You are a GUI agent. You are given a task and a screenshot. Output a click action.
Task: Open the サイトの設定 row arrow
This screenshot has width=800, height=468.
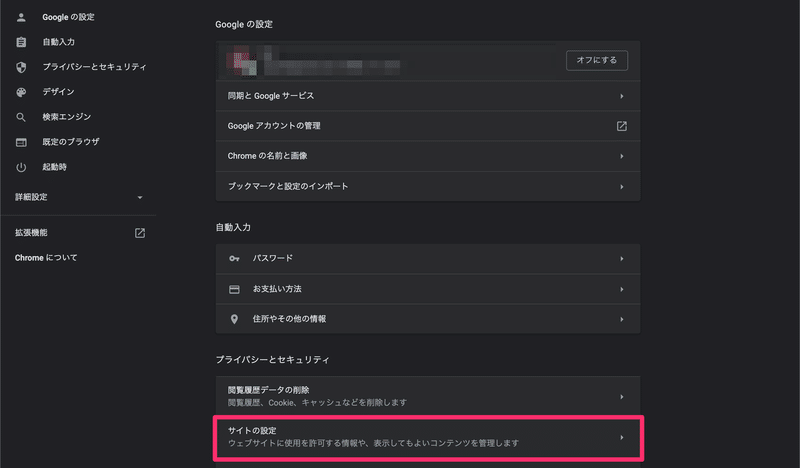(621, 438)
